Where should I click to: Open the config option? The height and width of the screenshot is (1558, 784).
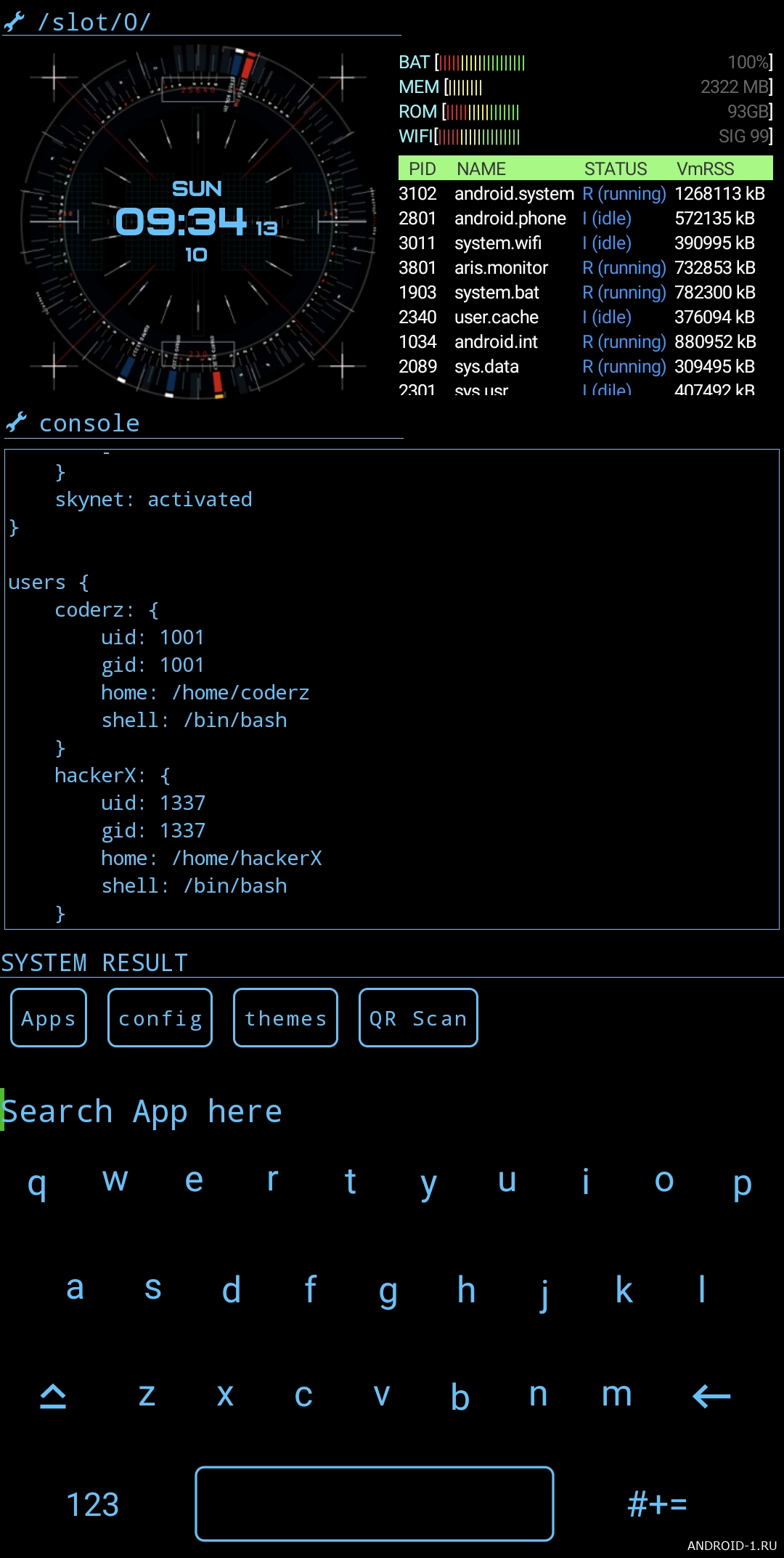[160, 1018]
